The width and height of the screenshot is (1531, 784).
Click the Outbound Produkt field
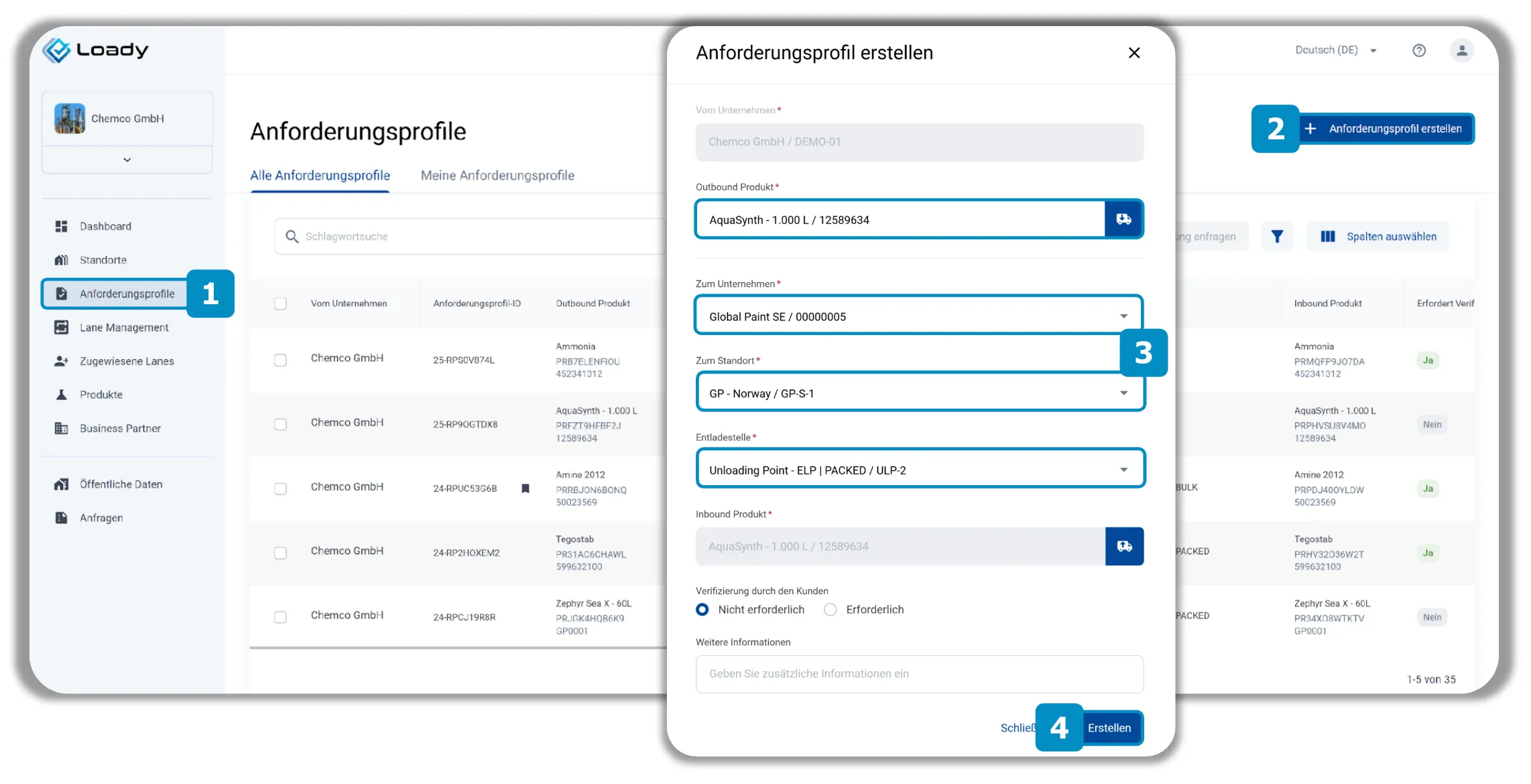(900, 219)
